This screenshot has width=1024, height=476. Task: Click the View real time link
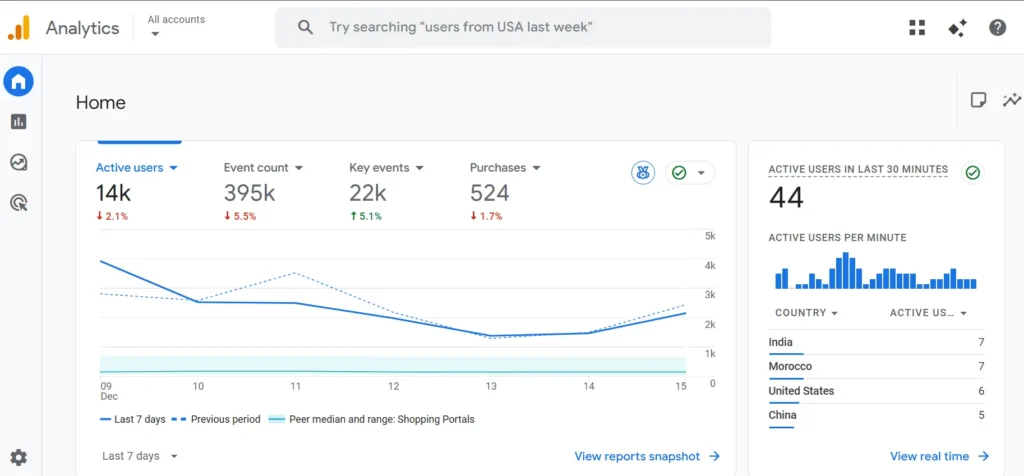pos(939,456)
